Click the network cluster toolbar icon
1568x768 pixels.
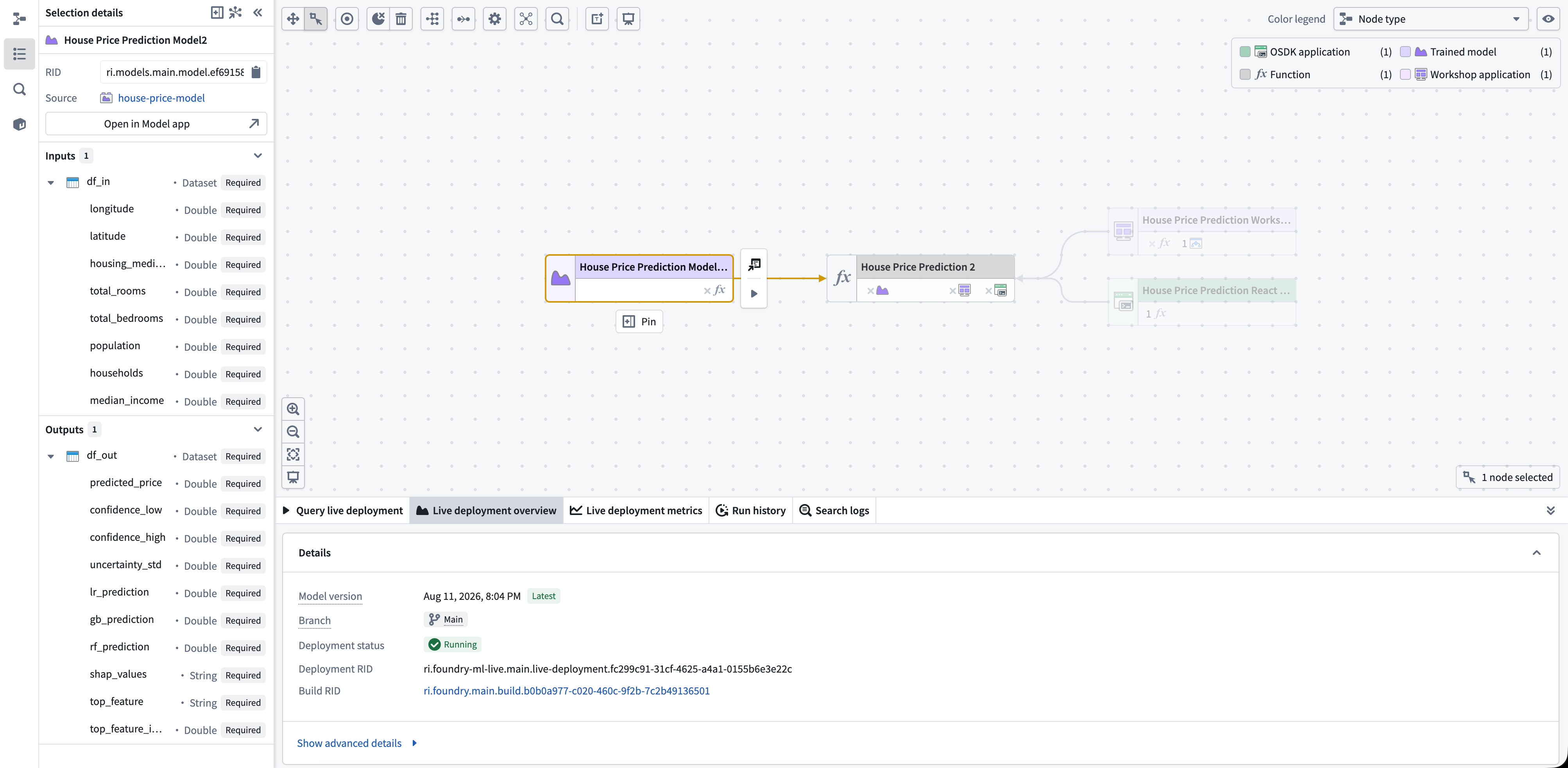click(526, 19)
